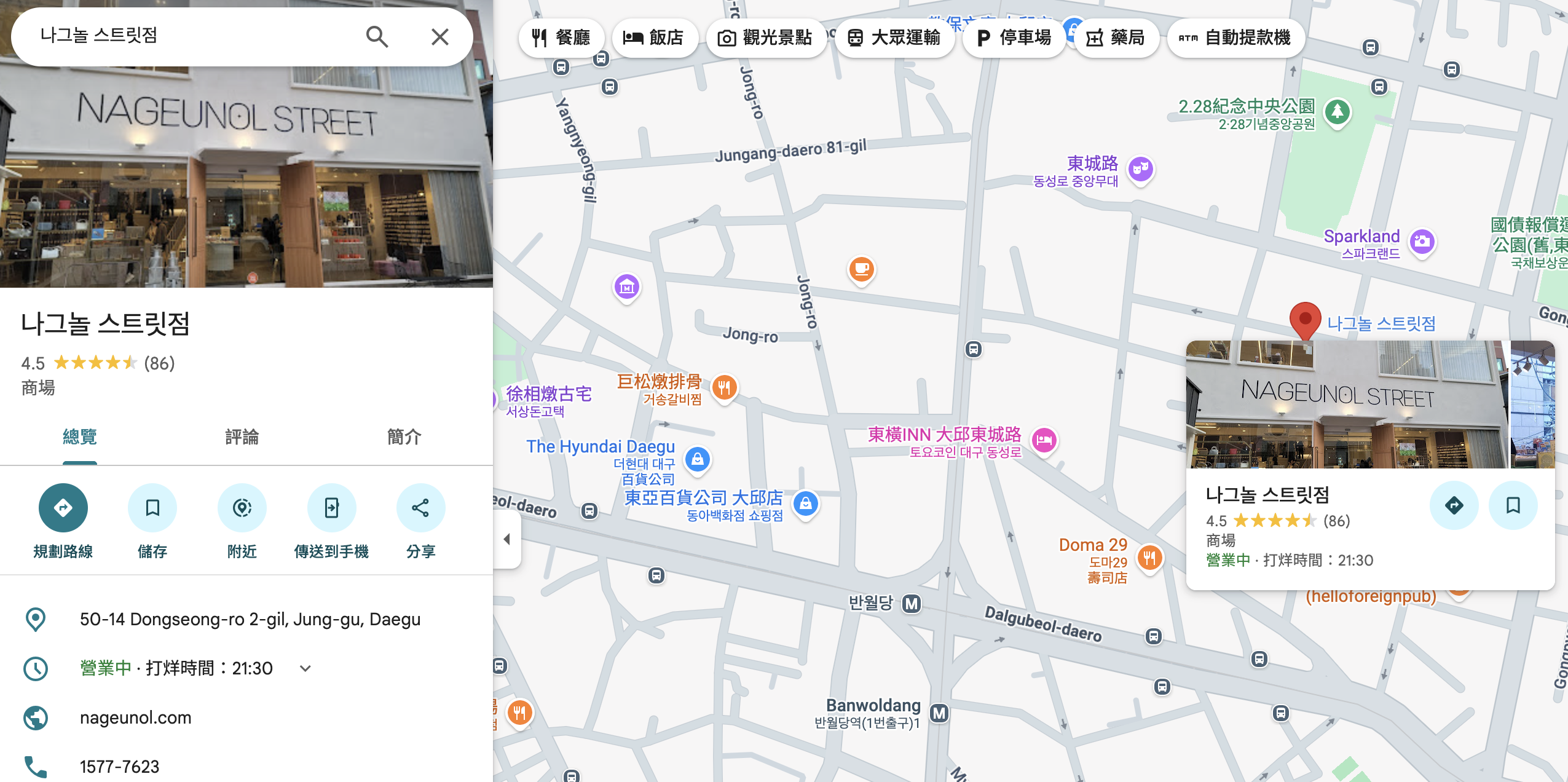The height and width of the screenshot is (782, 1568).
Task: Click the bus stop icon near eol-daero label
Action: tap(589, 511)
